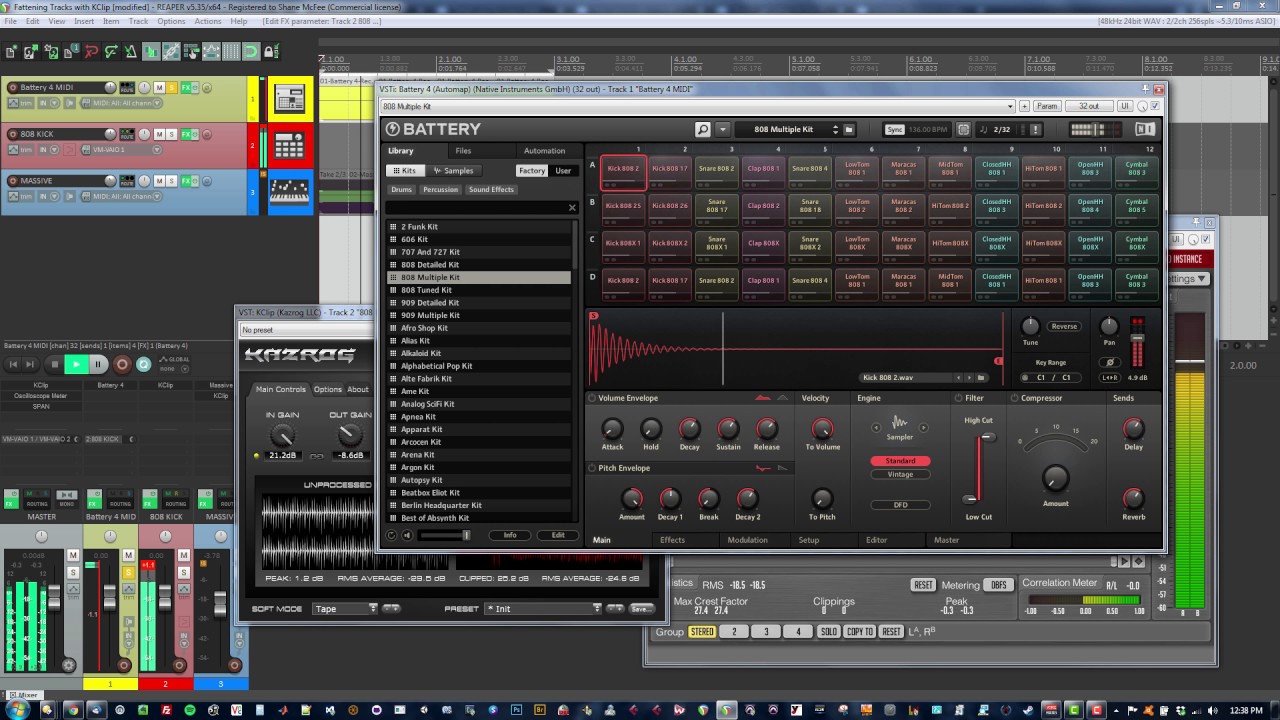Toggle Reverse for the selected sample
This screenshot has height=720, width=1280.
[x=1064, y=326]
